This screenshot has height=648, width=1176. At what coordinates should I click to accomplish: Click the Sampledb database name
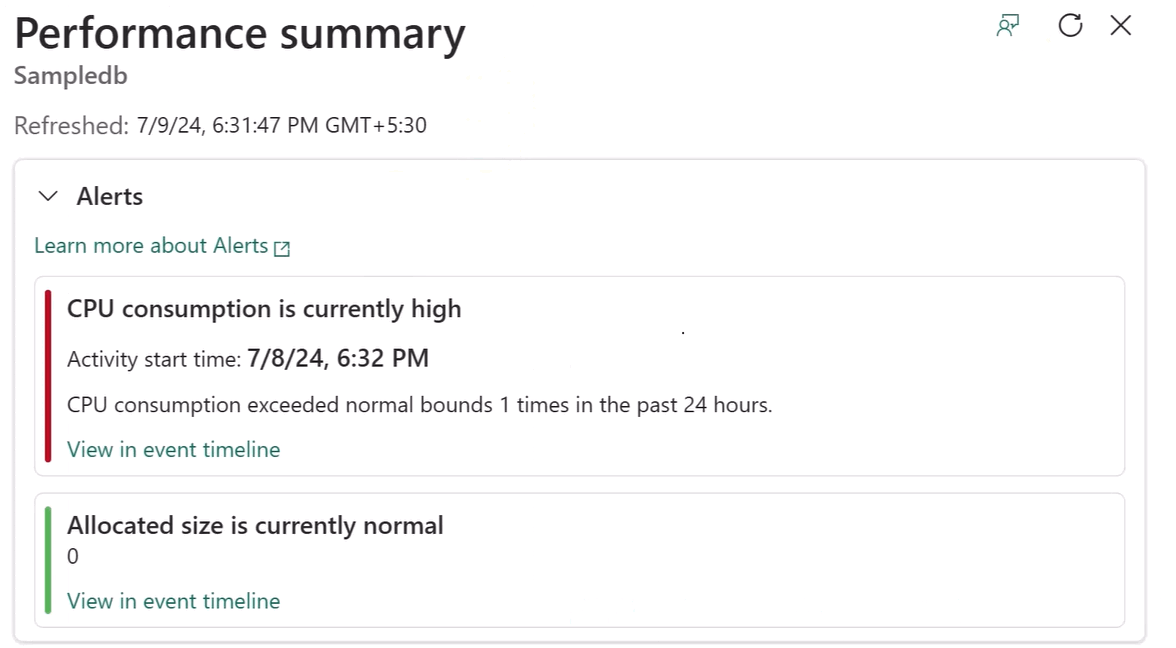70,76
